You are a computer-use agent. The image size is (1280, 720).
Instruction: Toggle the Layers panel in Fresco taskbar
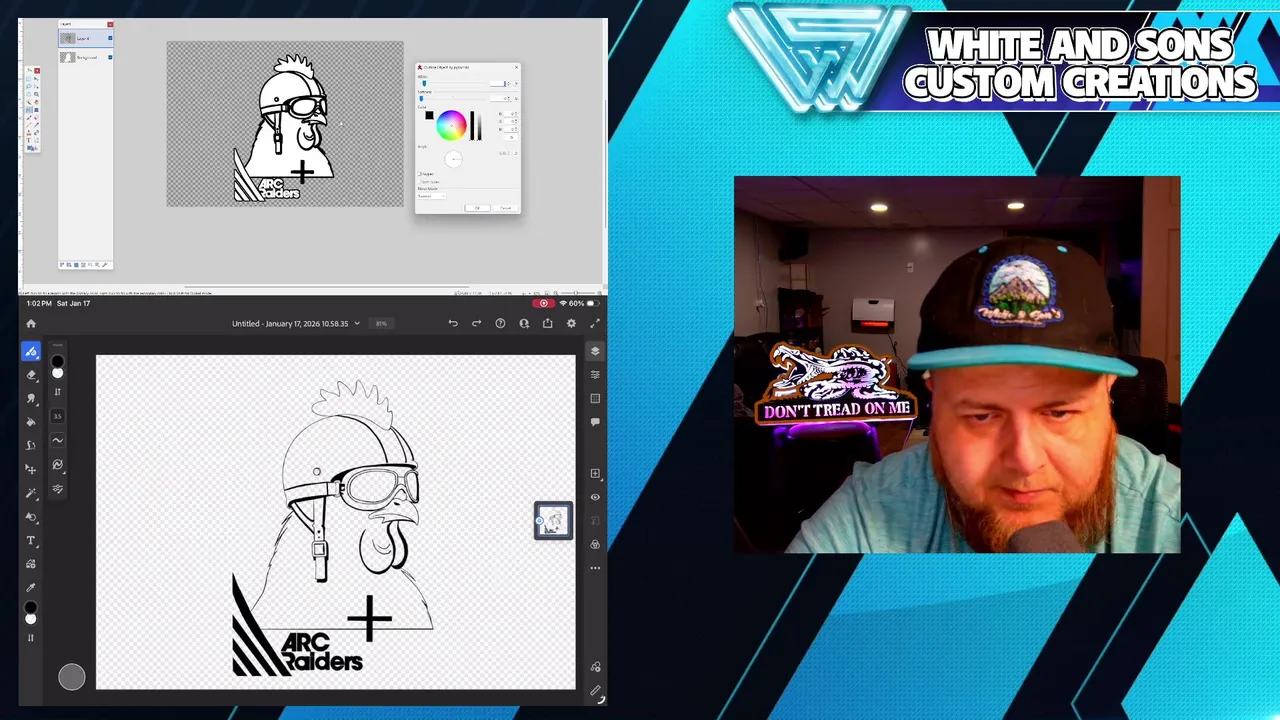[595, 351]
